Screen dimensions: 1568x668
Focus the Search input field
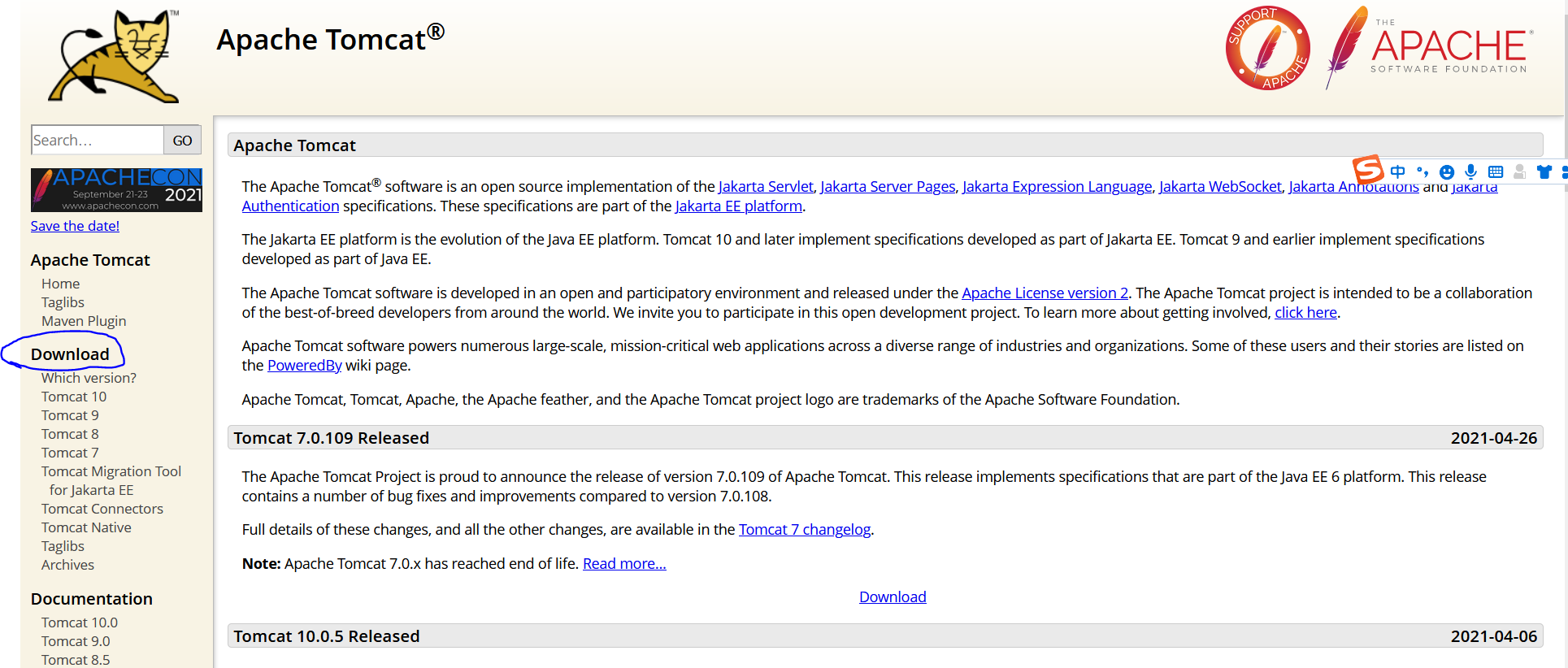pyautogui.click(x=98, y=140)
